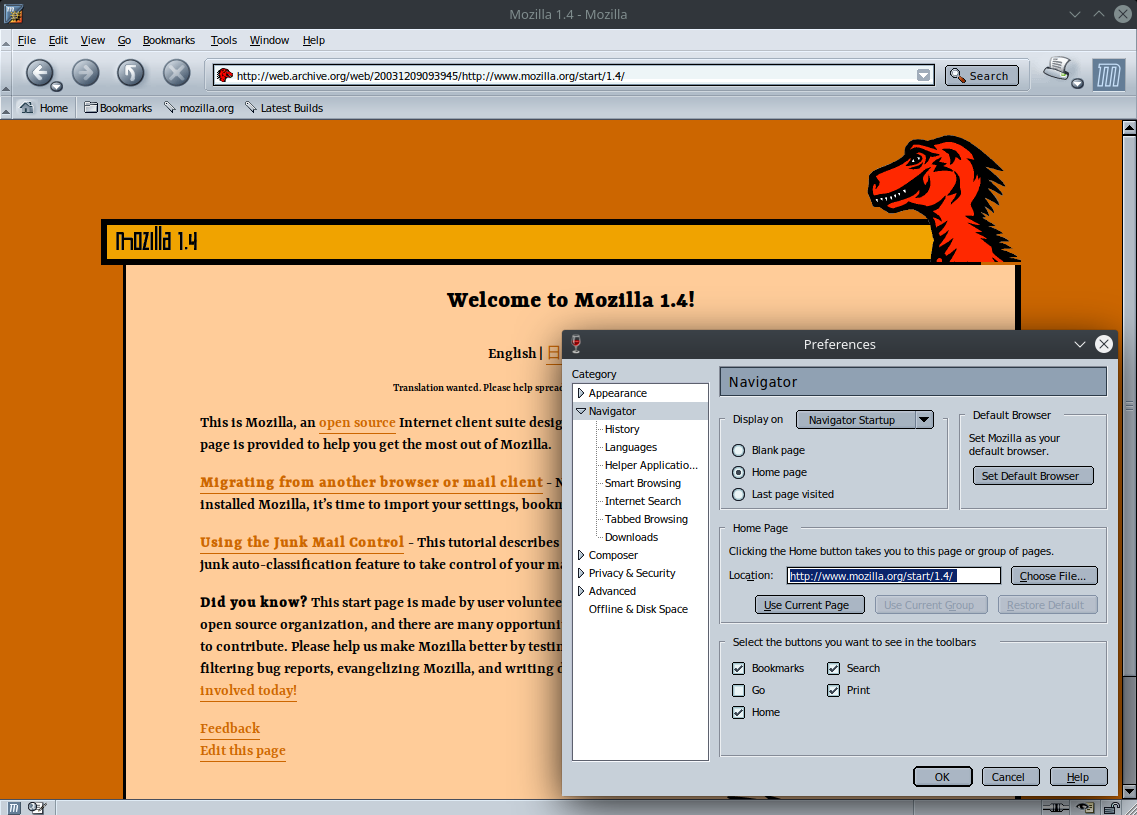The height and width of the screenshot is (815, 1137).
Task: Select Tabbed Browsing in the category tree
Action: (646, 519)
